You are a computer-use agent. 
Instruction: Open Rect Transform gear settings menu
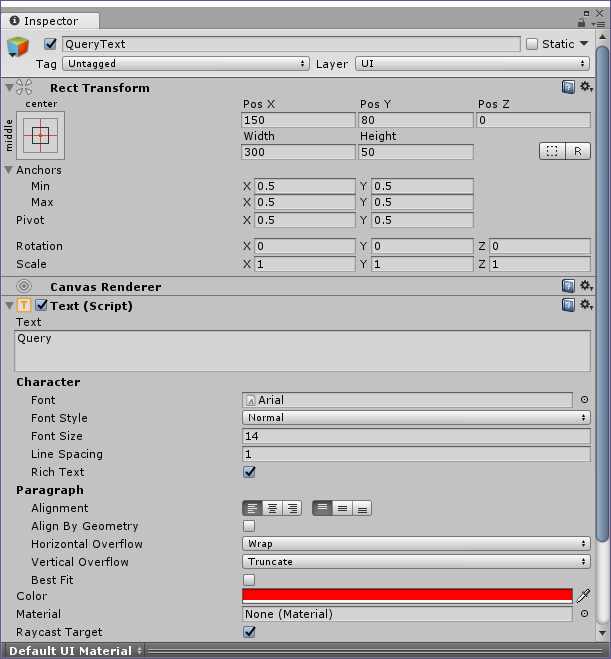point(586,87)
